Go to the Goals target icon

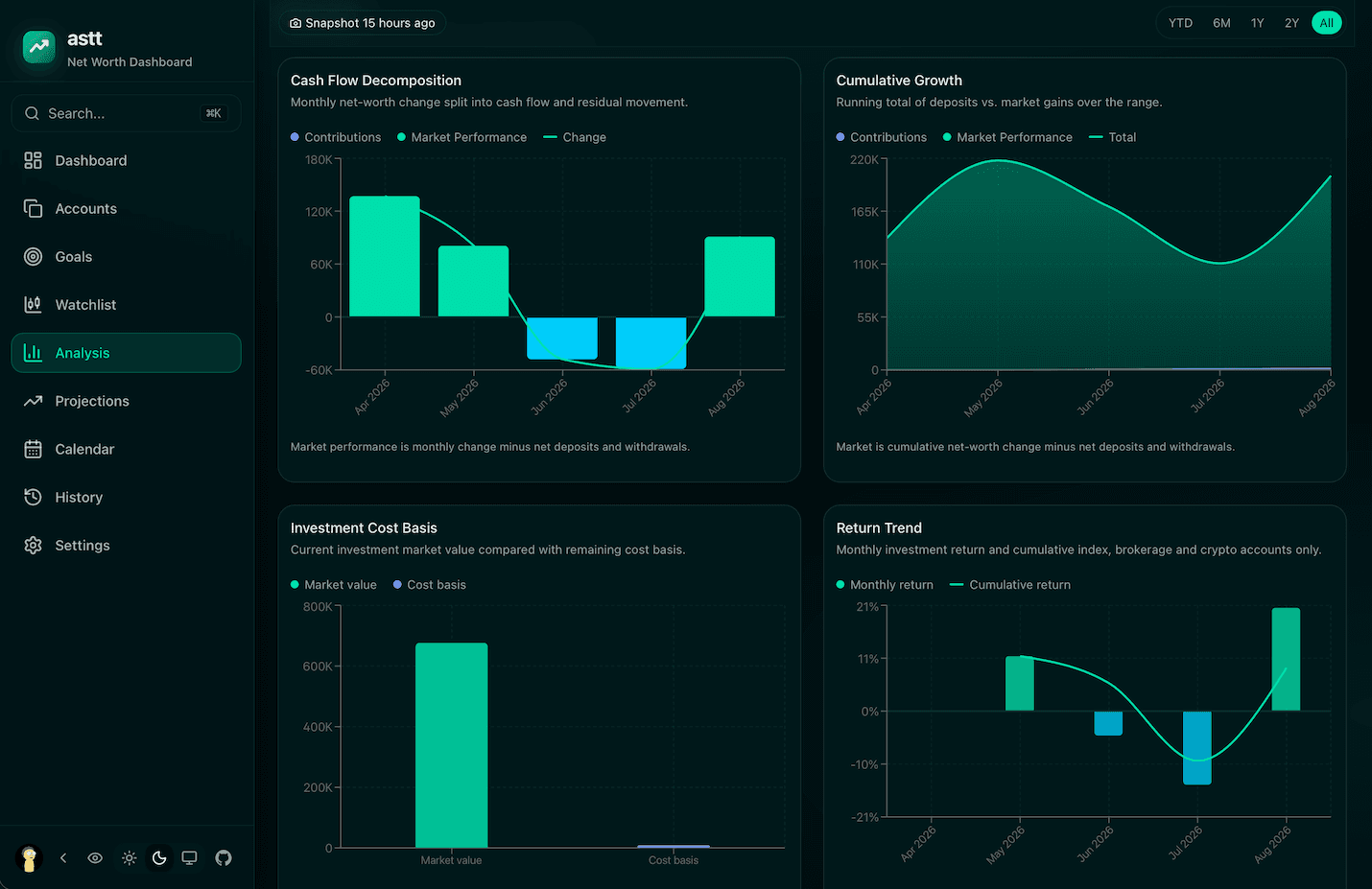(x=33, y=257)
